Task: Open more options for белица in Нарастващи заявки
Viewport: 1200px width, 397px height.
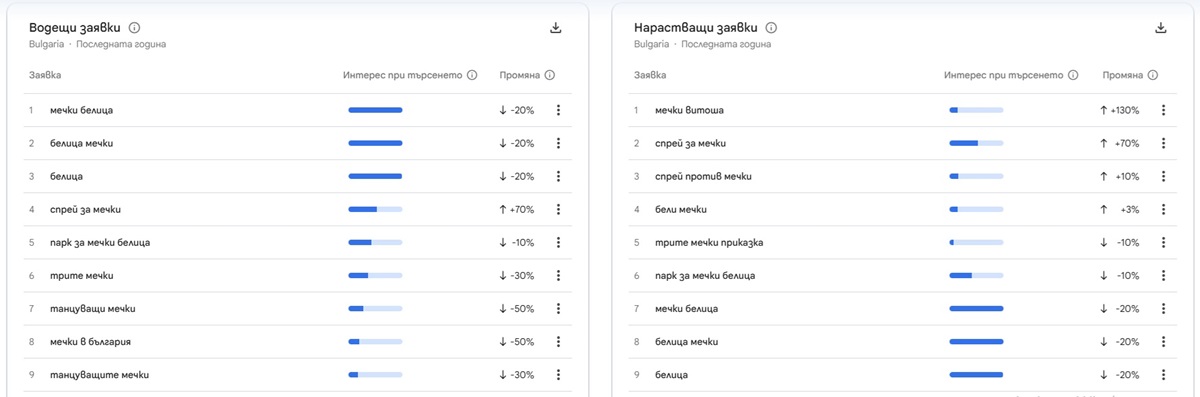Action: click(1163, 374)
